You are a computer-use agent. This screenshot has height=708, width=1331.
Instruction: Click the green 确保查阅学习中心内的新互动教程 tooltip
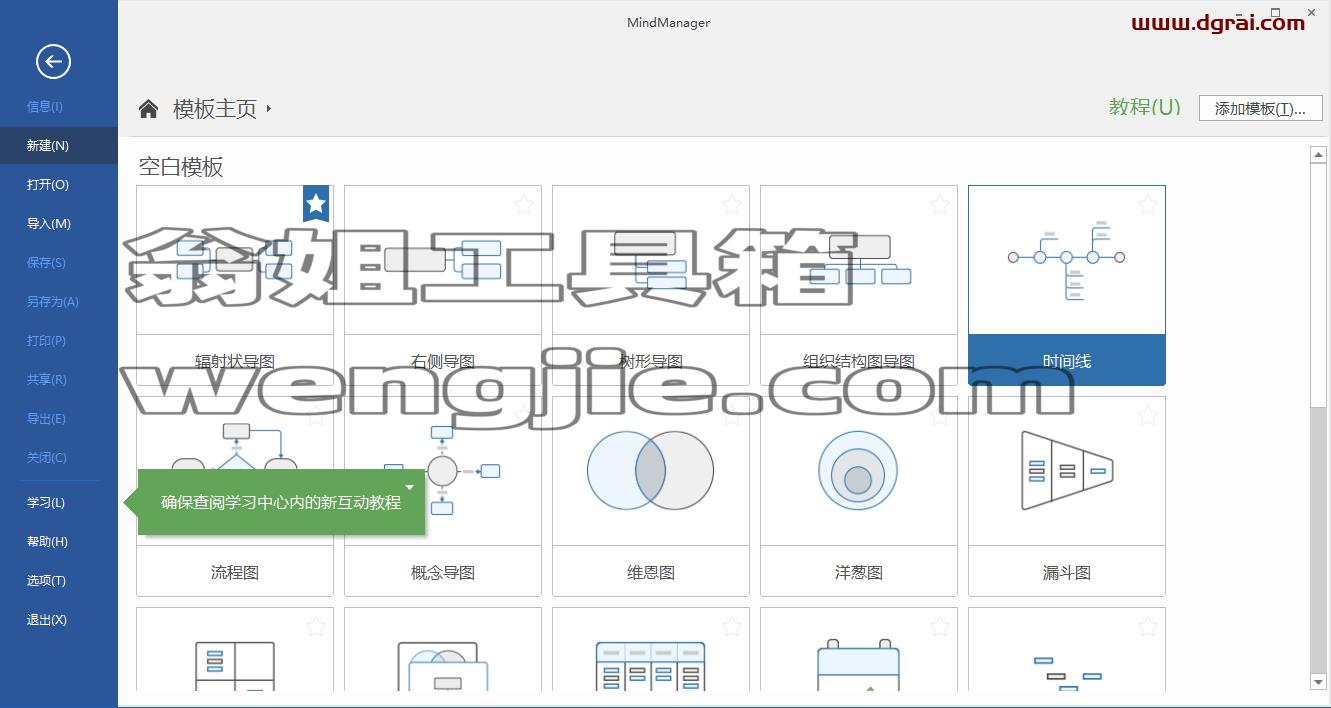[281, 502]
